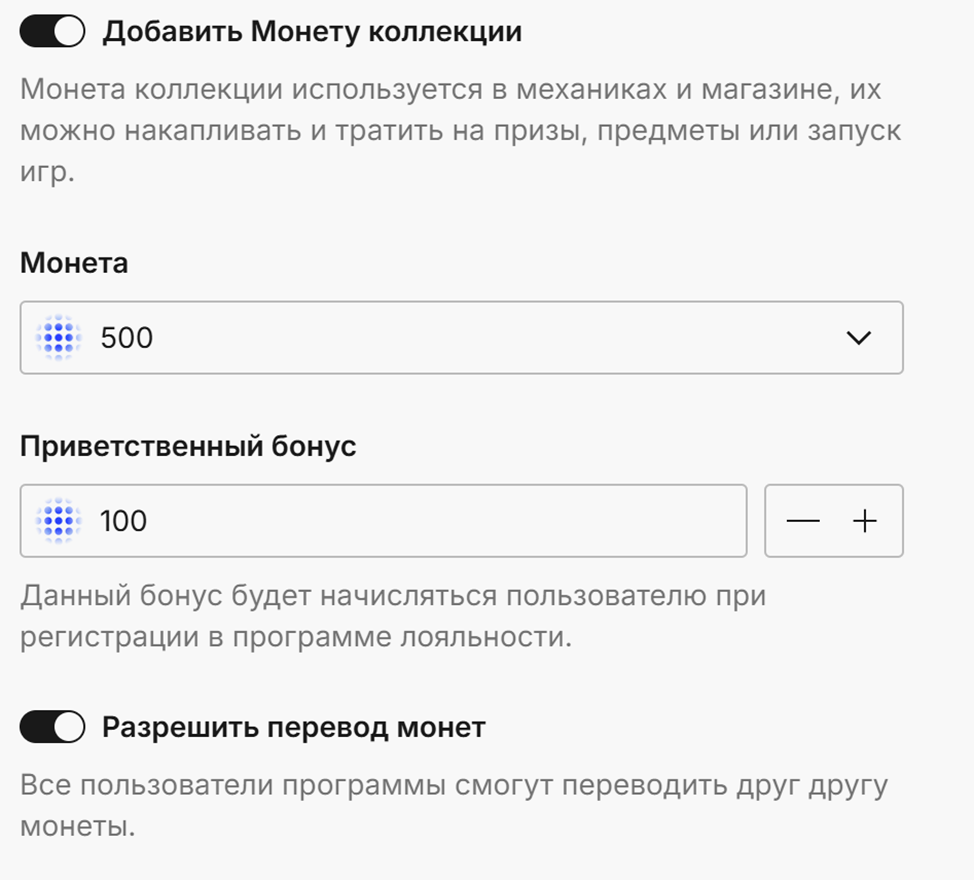
Task: Expand the Монета dropdown chevron
Action: pyautogui.click(x=858, y=338)
